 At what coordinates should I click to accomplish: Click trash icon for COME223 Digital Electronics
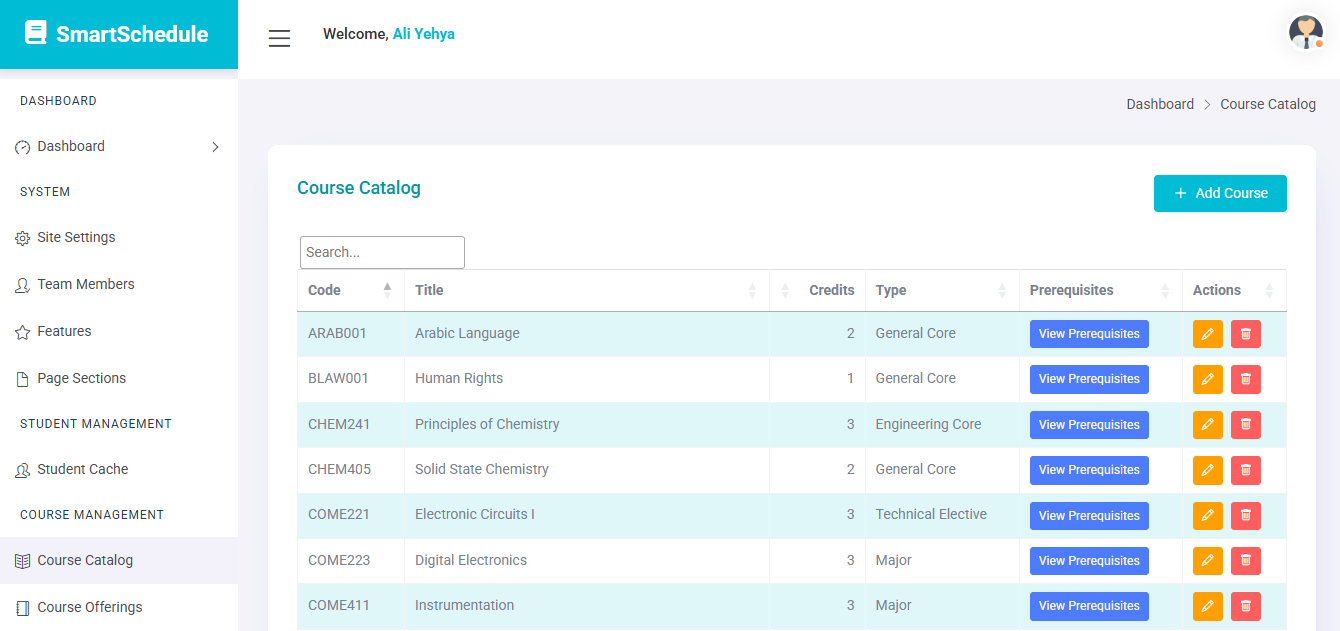pyautogui.click(x=1245, y=561)
